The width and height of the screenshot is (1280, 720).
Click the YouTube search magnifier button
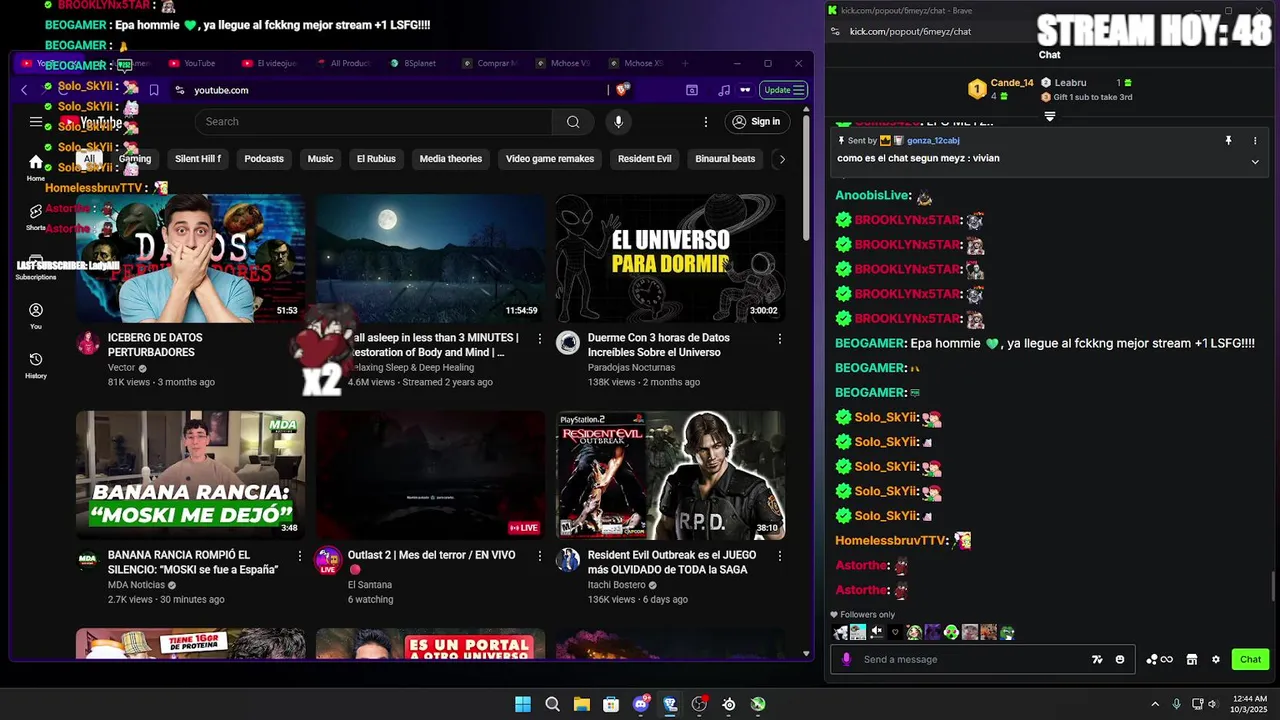tap(573, 122)
